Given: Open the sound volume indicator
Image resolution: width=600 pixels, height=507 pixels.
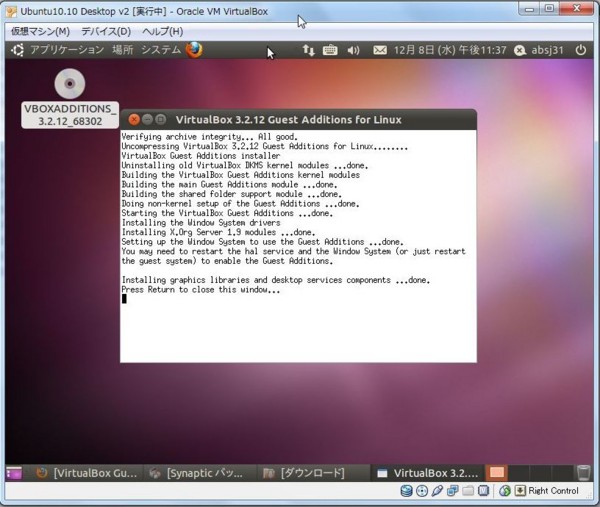Looking at the screenshot, I should (353, 50).
